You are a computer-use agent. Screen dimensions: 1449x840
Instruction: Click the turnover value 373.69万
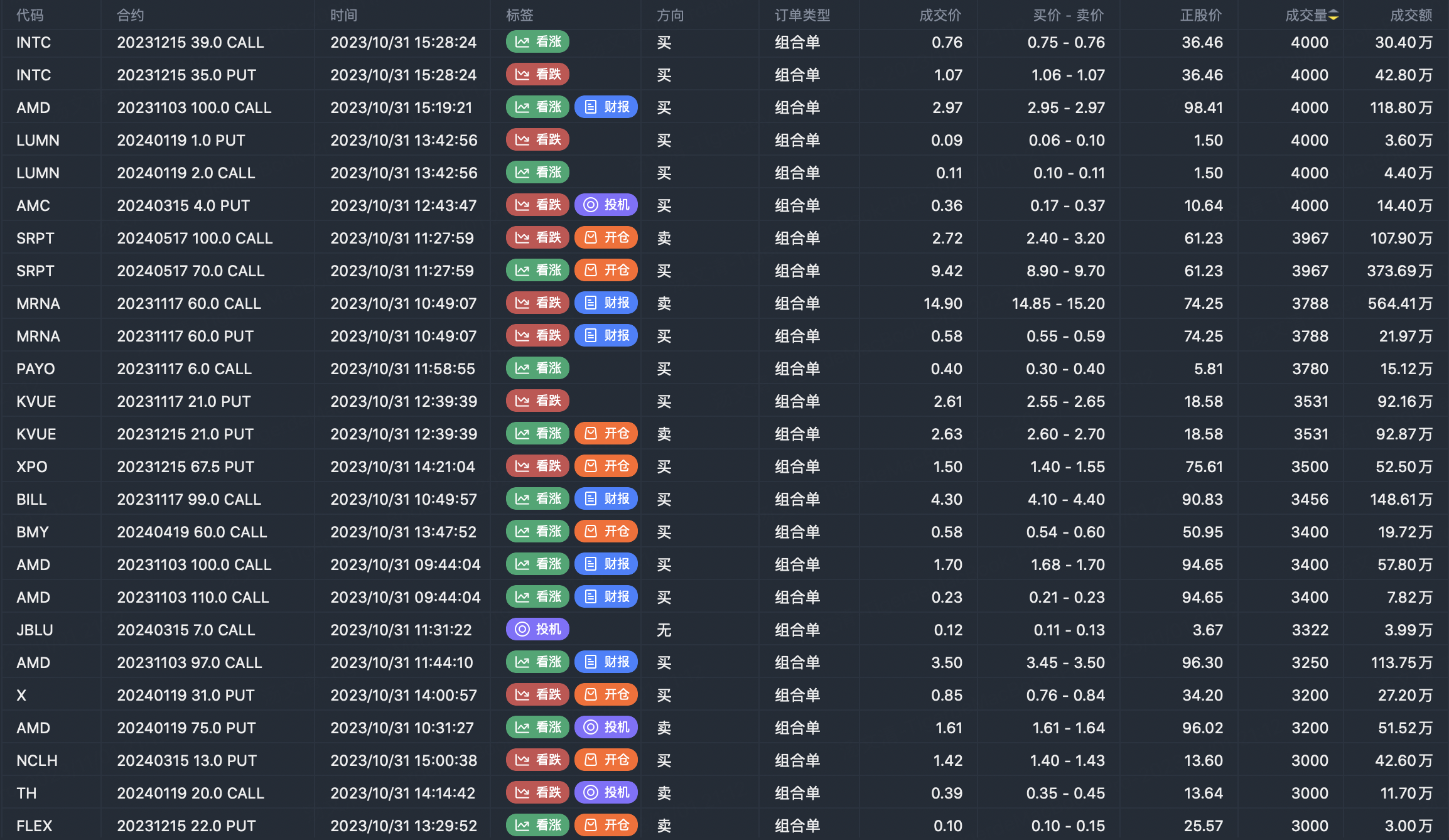[x=1400, y=271]
